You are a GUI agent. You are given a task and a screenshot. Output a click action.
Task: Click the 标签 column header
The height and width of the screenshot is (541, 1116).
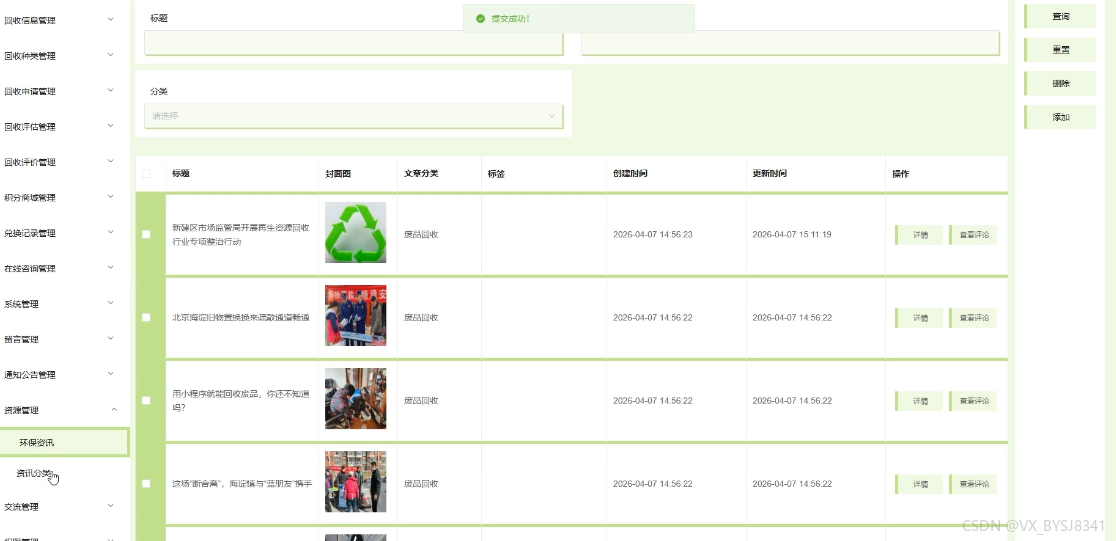point(497,174)
